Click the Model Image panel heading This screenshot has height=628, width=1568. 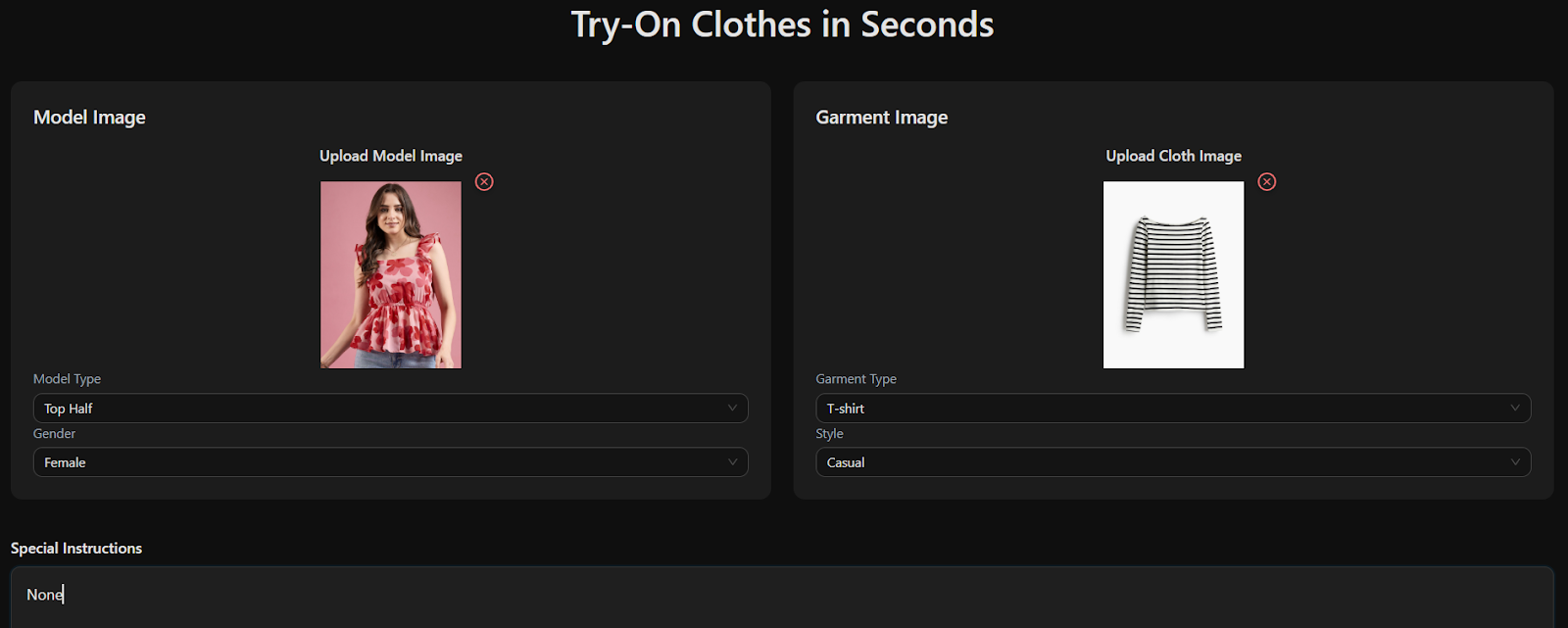coord(89,118)
